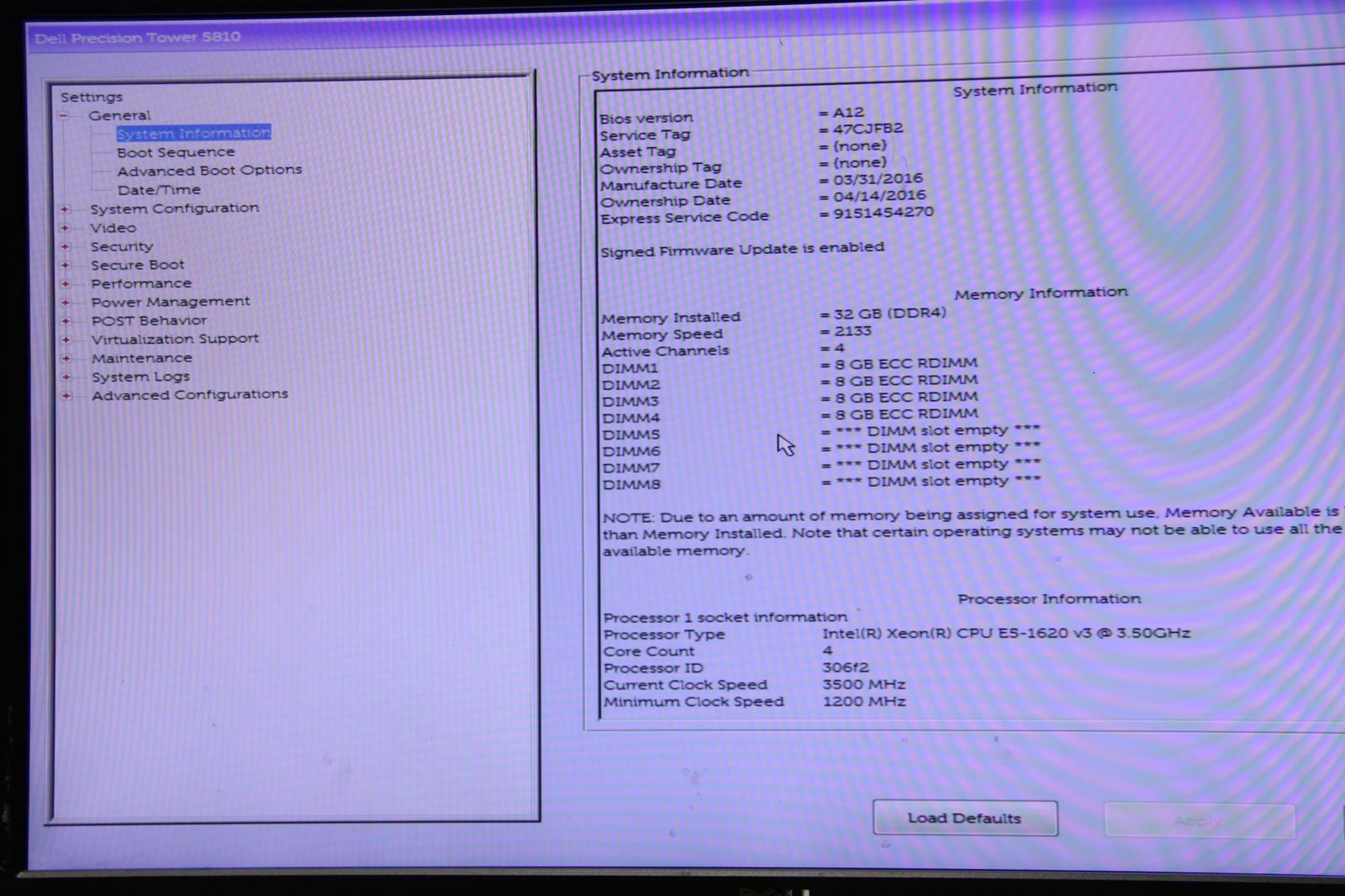
Task: Select the Secure Boot label
Action: click(138, 265)
